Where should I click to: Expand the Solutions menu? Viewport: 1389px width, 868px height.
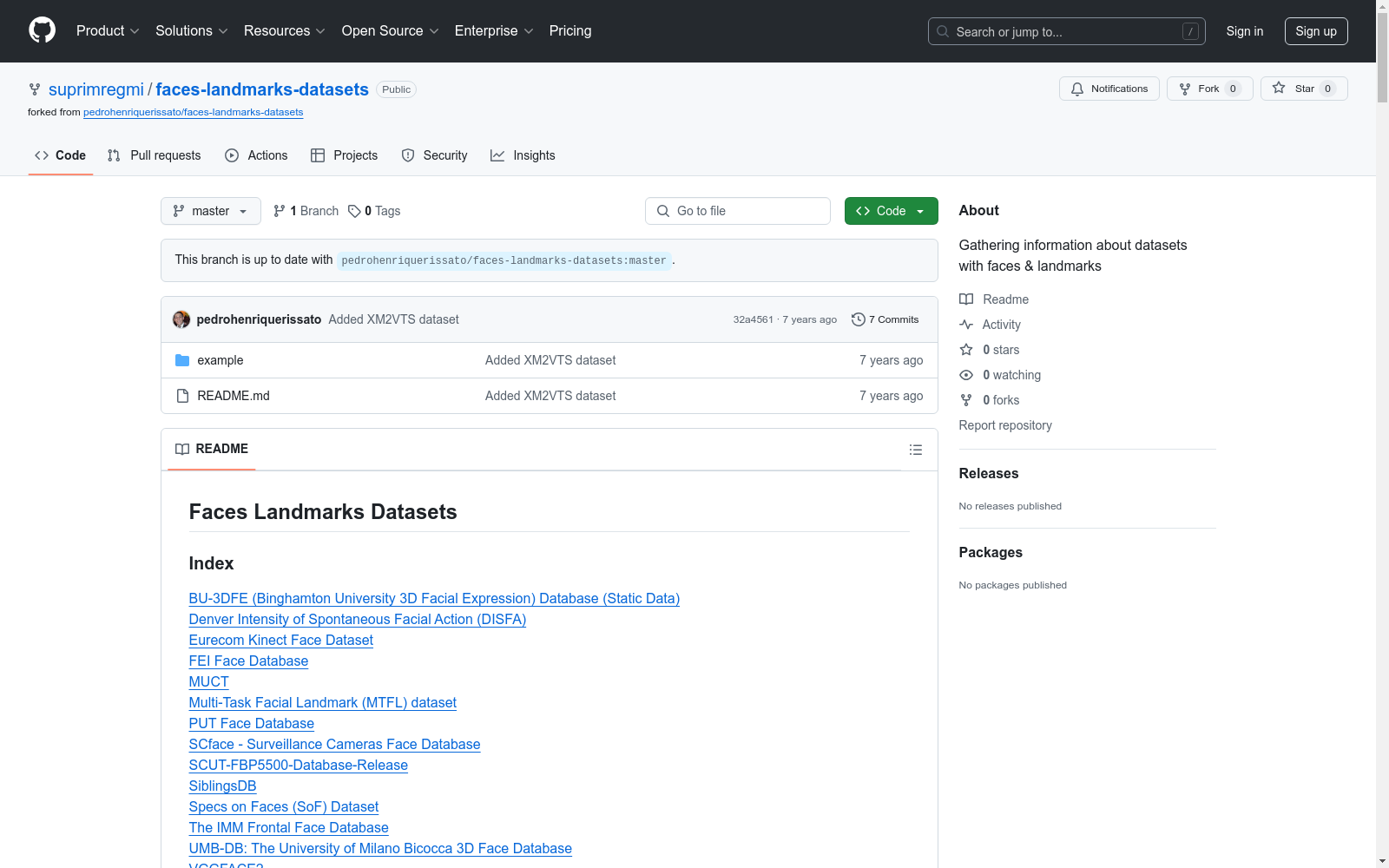[x=192, y=31]
